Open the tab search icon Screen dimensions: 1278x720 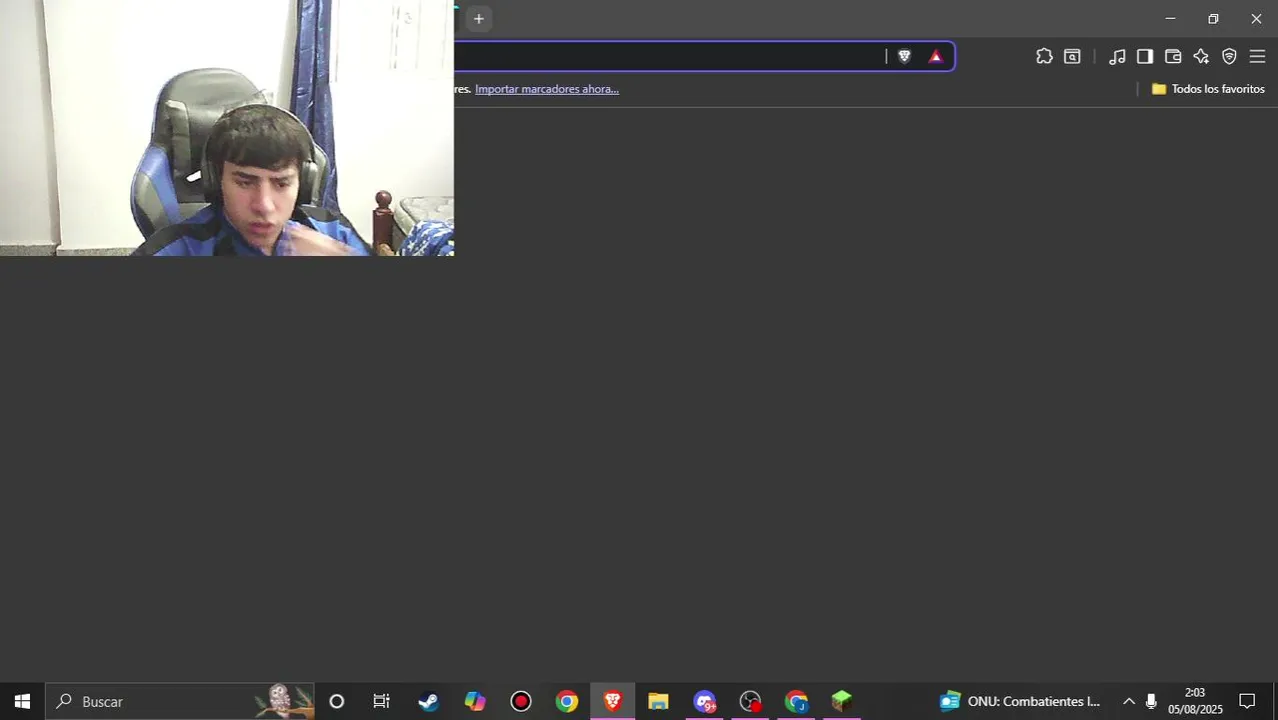1072,57
